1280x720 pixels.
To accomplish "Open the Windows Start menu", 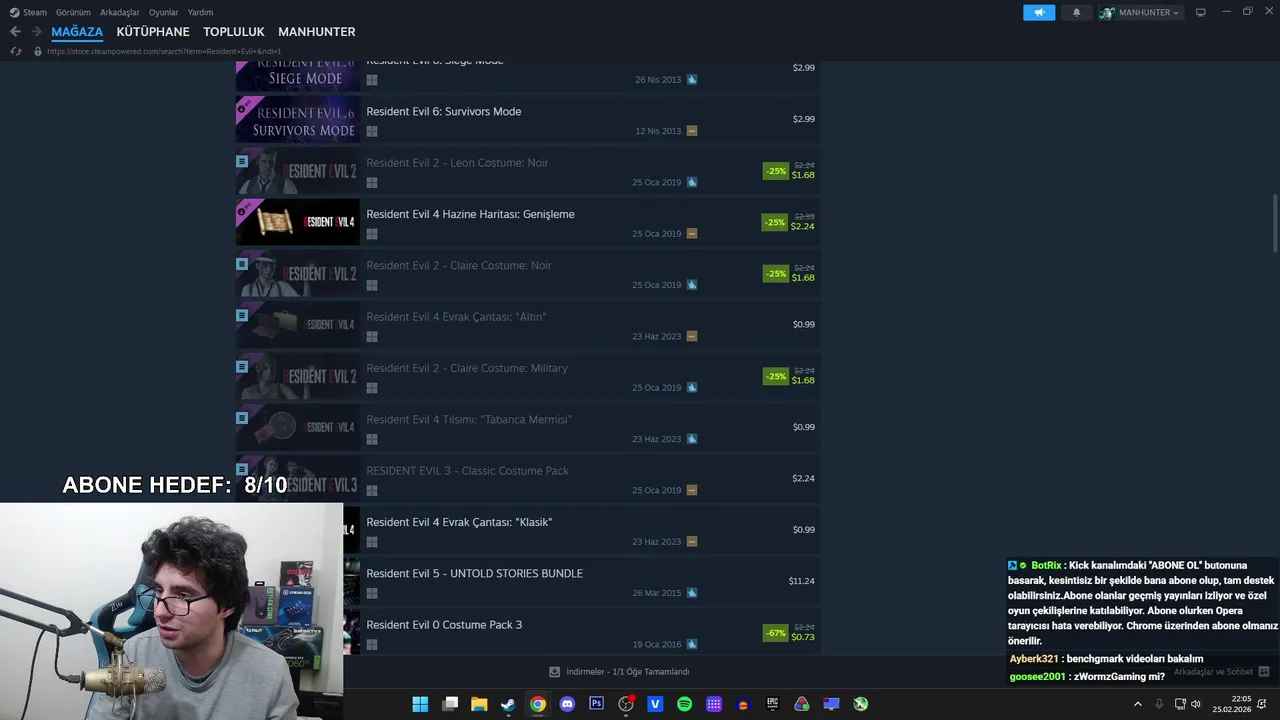I will (x=420, y=704).
